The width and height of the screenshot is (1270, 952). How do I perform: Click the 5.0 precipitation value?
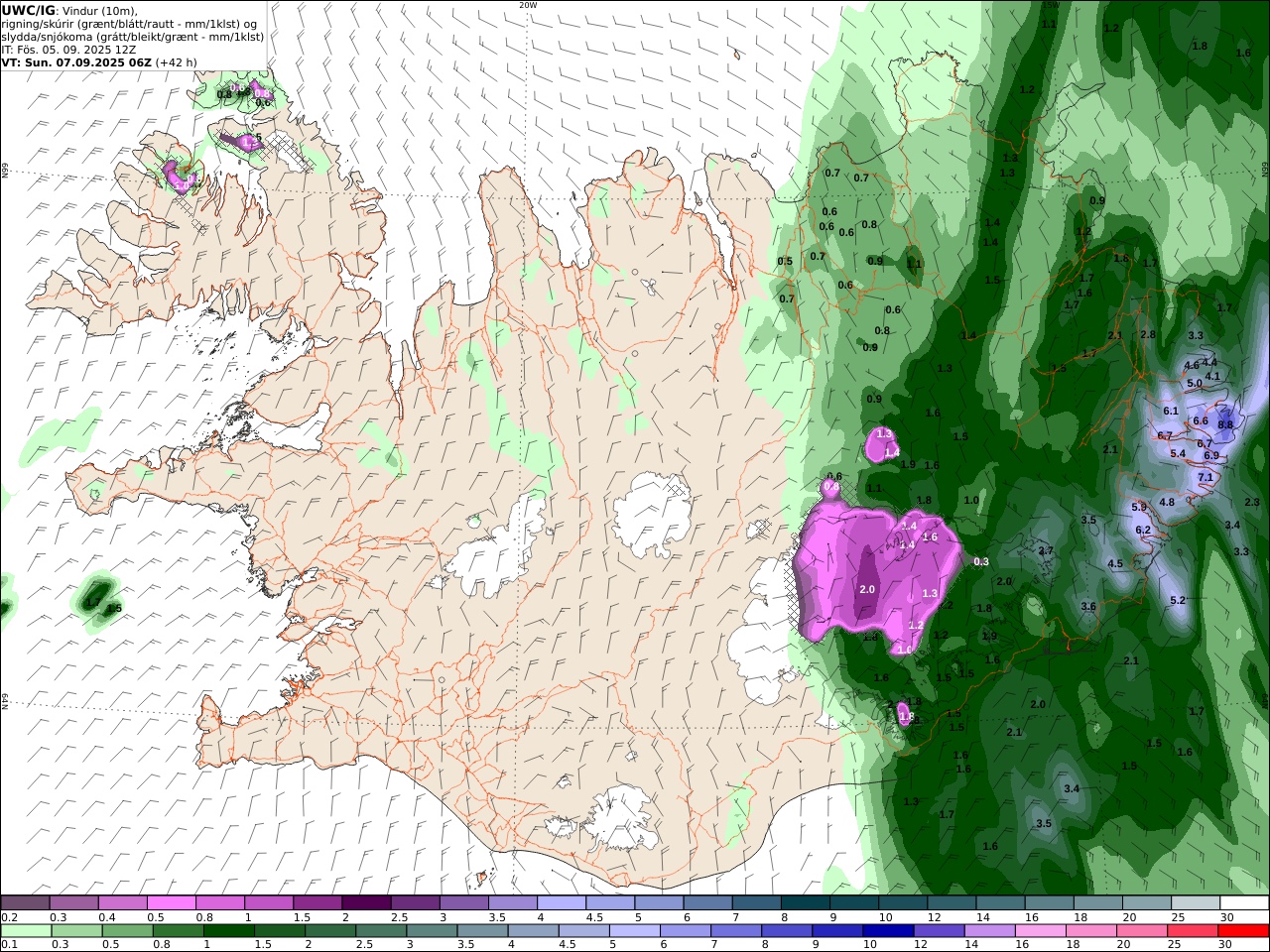click(x=1195, y=384)
